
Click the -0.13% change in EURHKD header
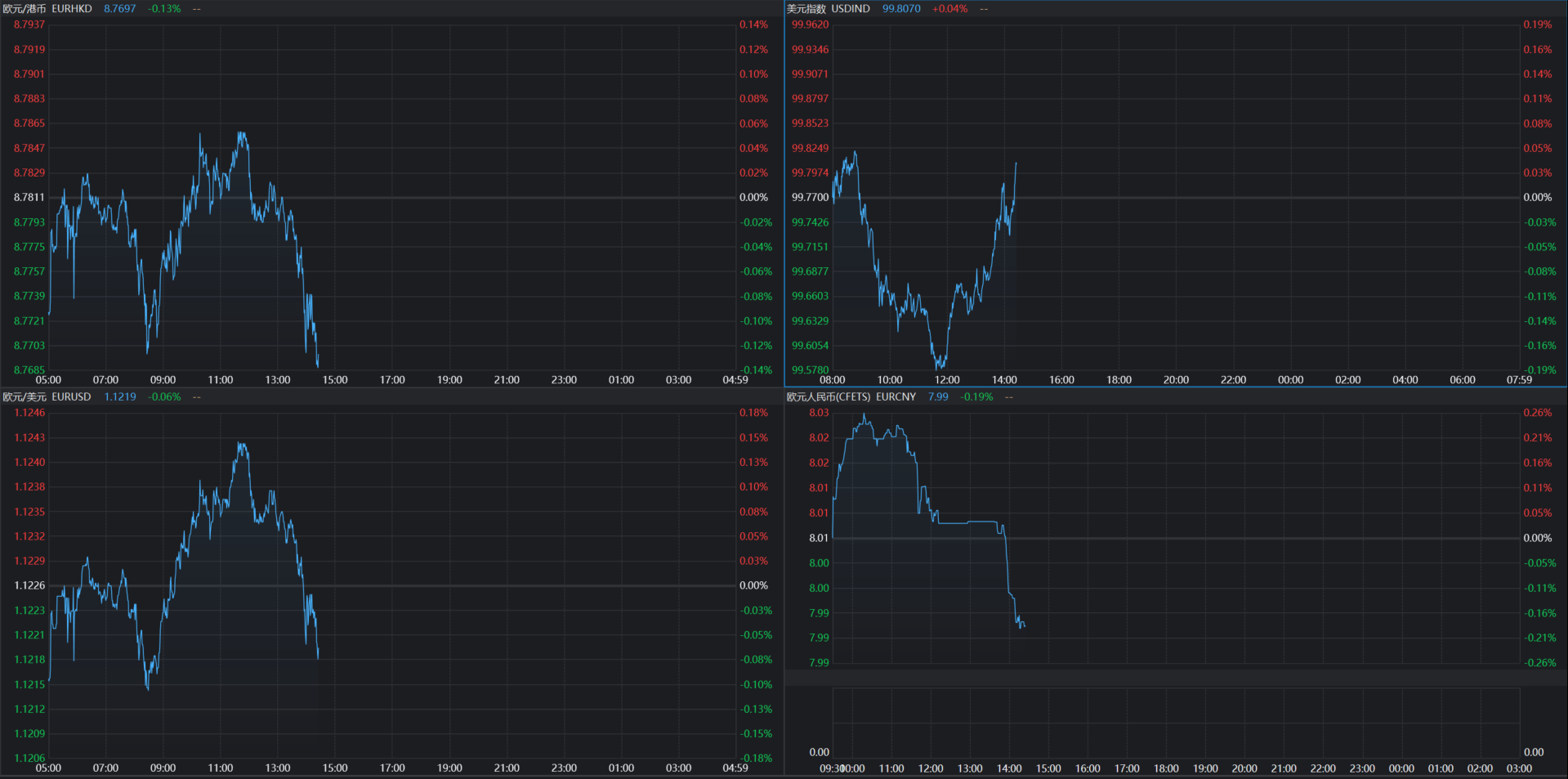165,8
